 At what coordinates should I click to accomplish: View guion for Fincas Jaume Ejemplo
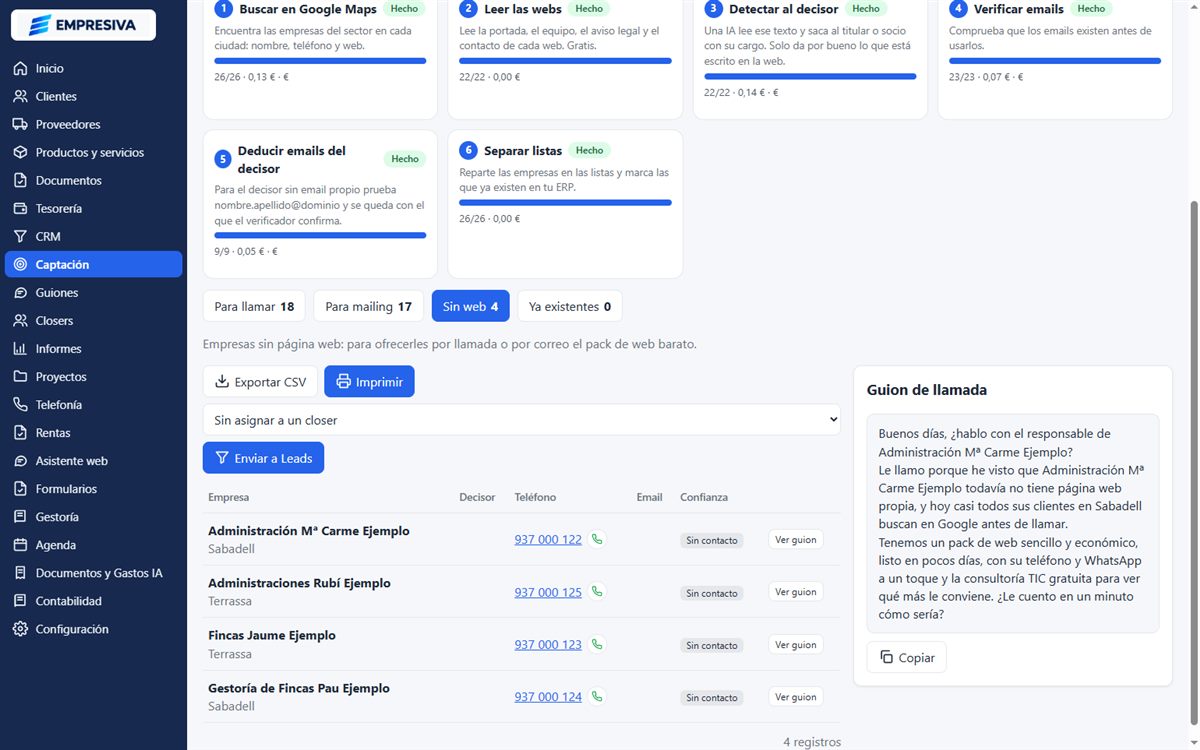(x=796, y=644)
